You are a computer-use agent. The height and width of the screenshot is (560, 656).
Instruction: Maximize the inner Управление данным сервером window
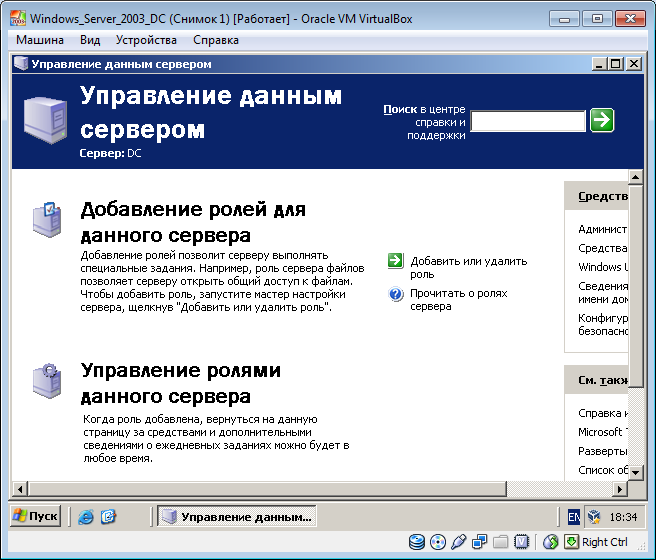tap(615, 64)
